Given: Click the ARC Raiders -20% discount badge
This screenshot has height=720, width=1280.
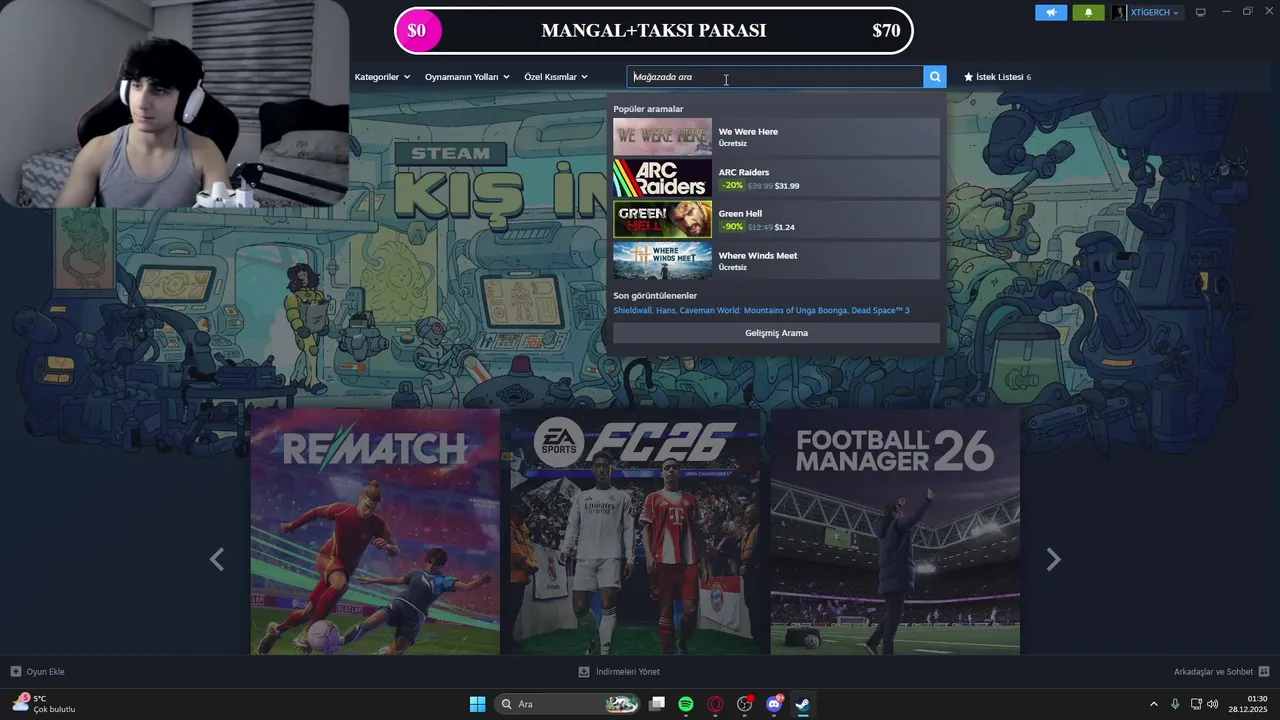Looking at the screenshot, I should coord(732,186).
